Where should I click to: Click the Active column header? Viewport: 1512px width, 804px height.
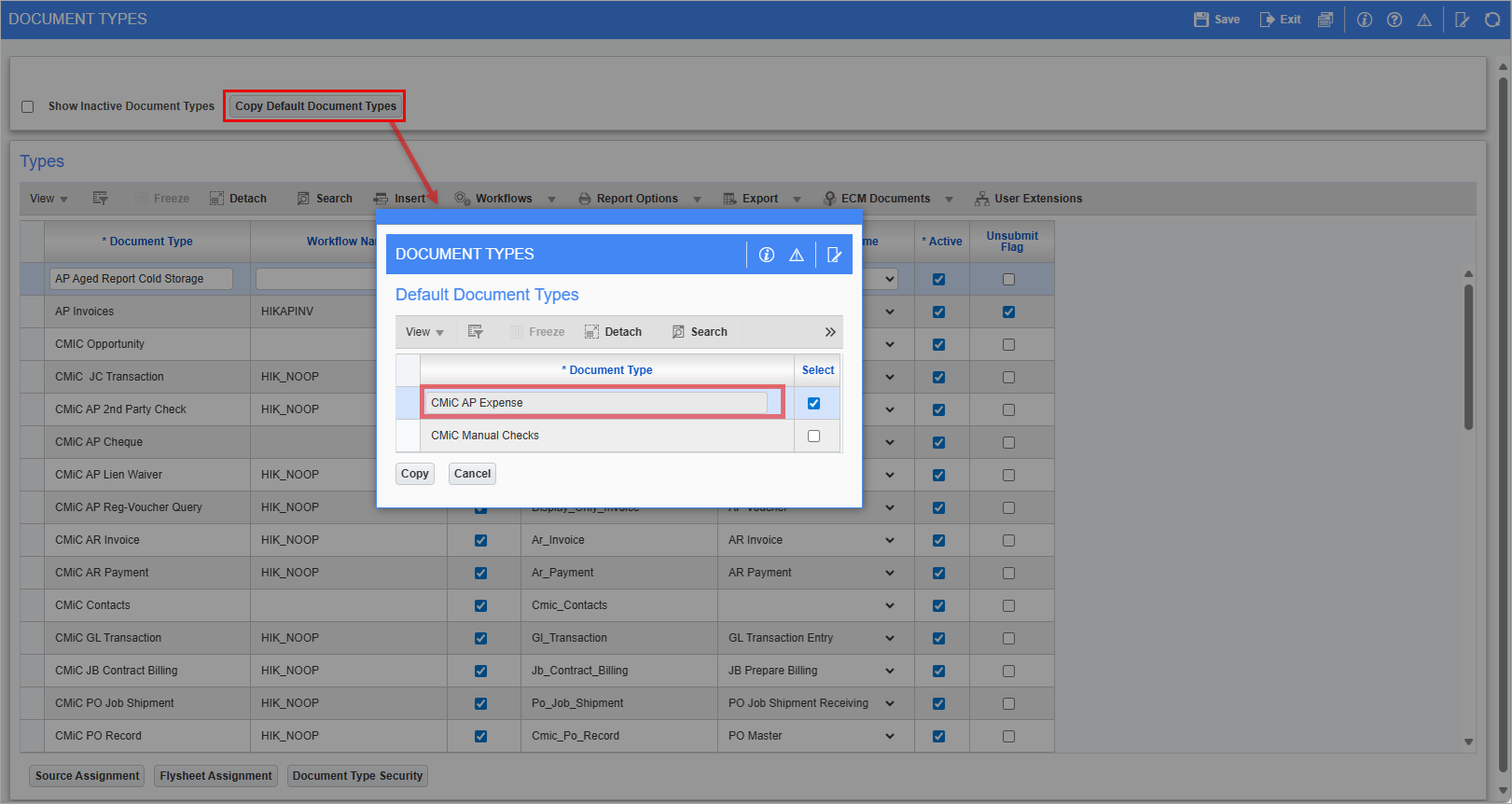[942, 242]
